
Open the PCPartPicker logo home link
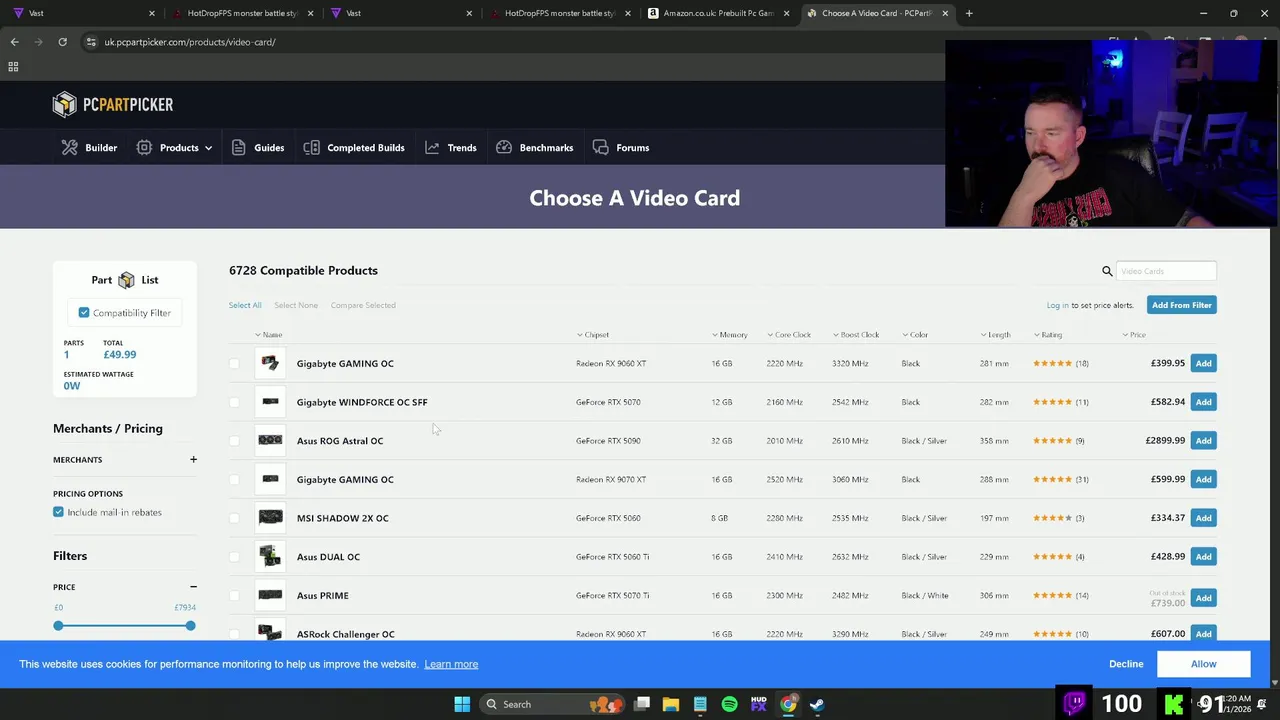tap(113, 104)
